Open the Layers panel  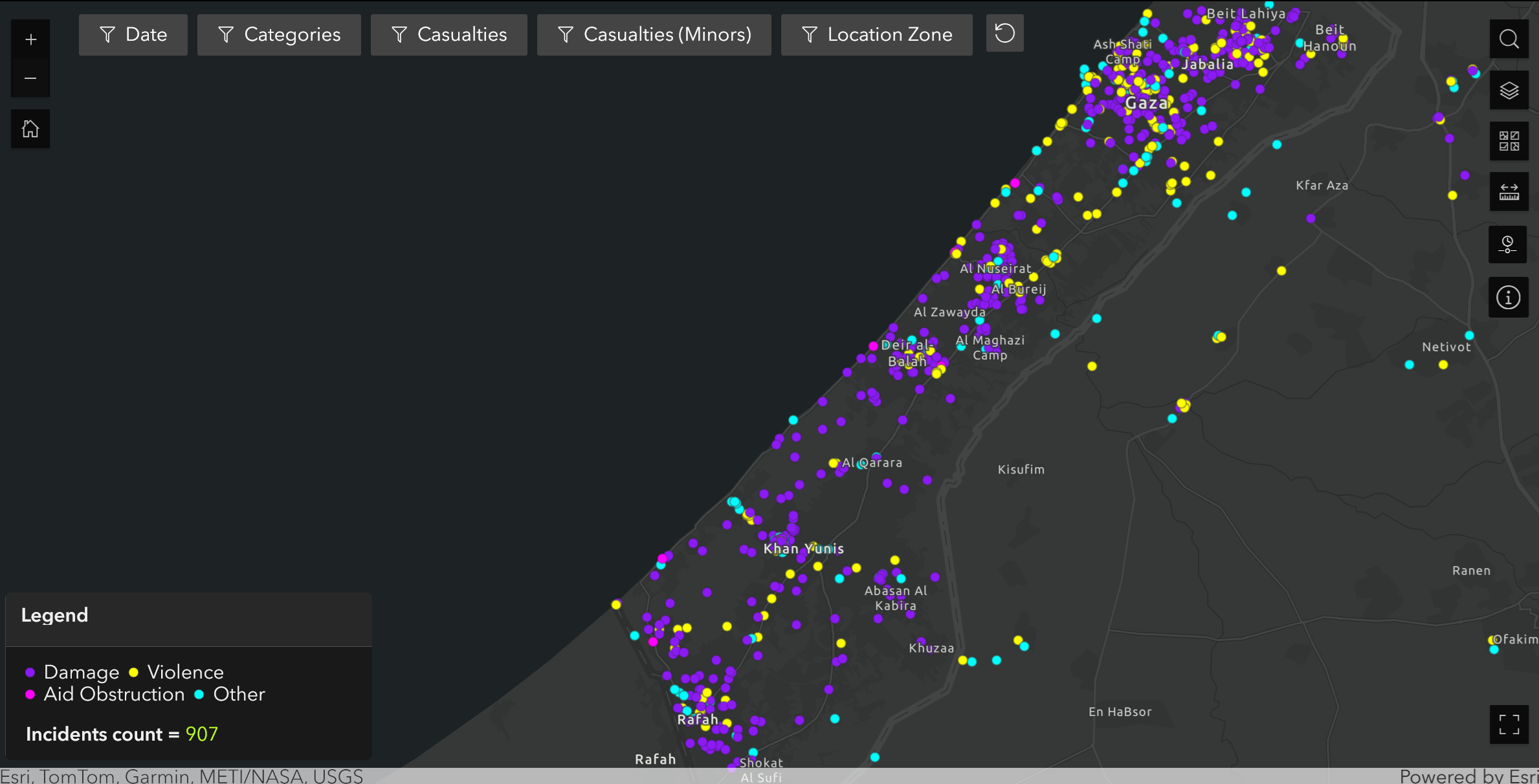point(1509,90)
